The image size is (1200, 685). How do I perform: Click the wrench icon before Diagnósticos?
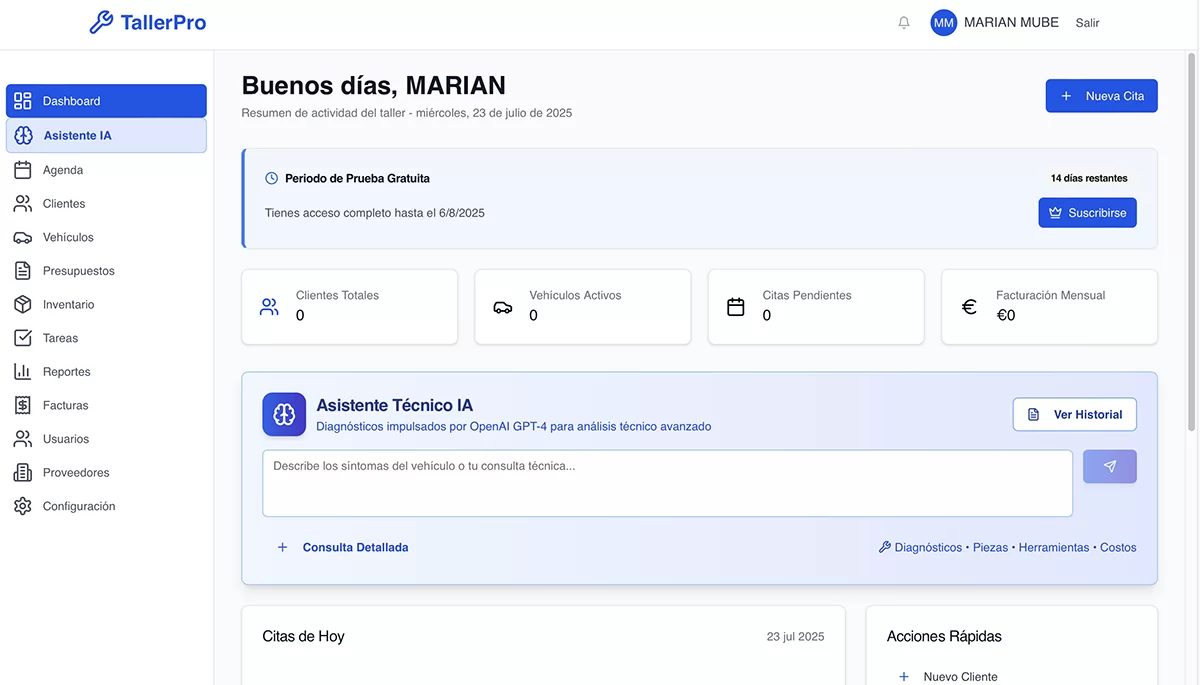pos(884,547)
